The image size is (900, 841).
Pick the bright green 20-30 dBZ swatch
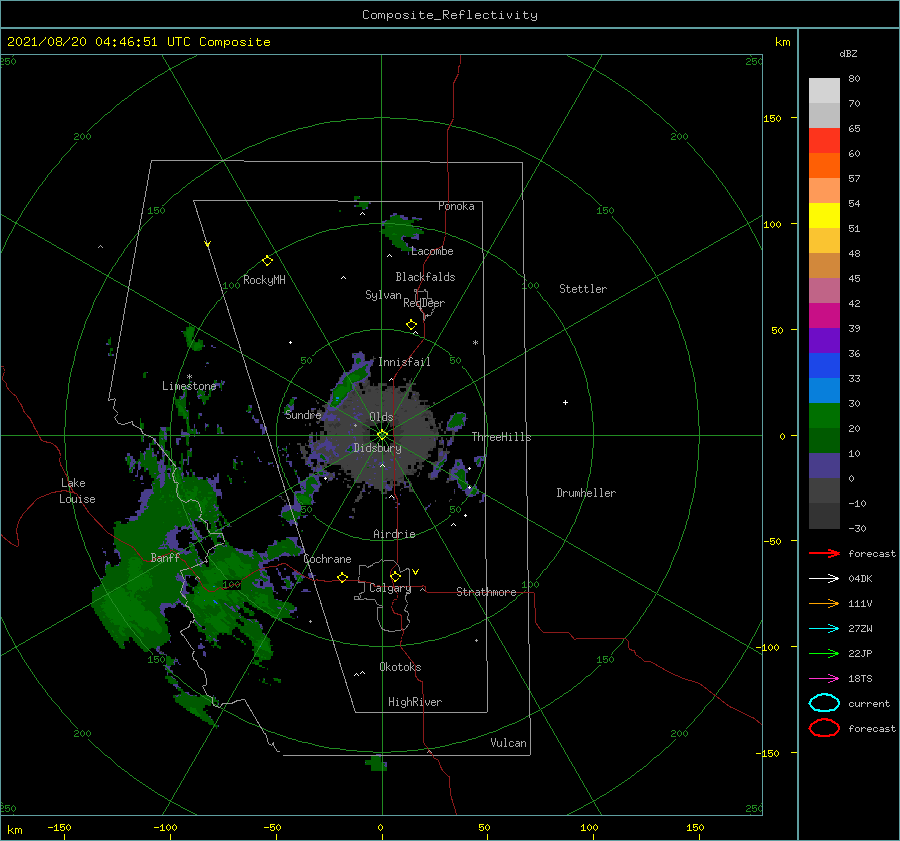click(x=824, y=416)
